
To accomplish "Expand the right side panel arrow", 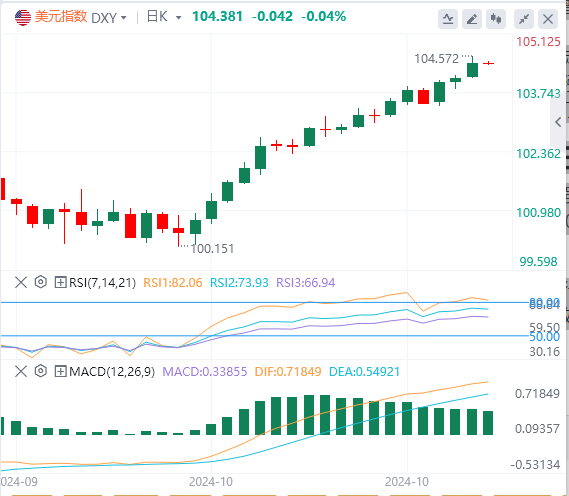I will coord(558,122).
